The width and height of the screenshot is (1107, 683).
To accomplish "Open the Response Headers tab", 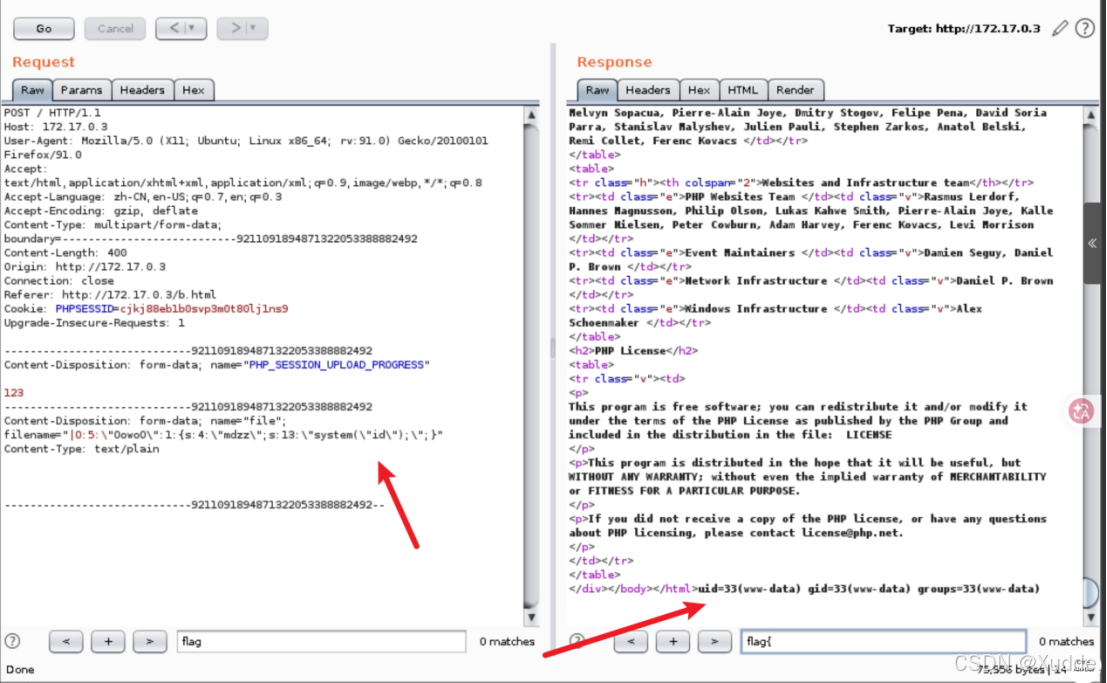I will click(x=647, y=90).
